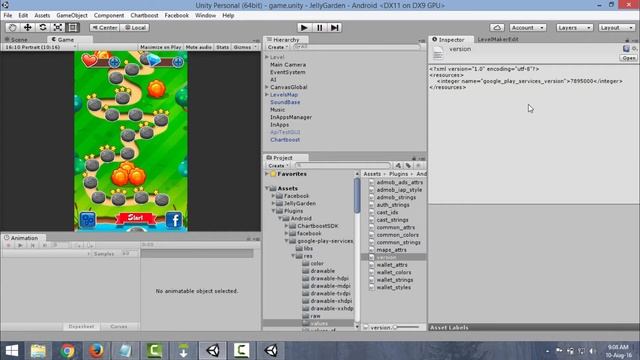Select Chartboost object in Hierarchy
This screenshot has height=360, width=640.
285,140
